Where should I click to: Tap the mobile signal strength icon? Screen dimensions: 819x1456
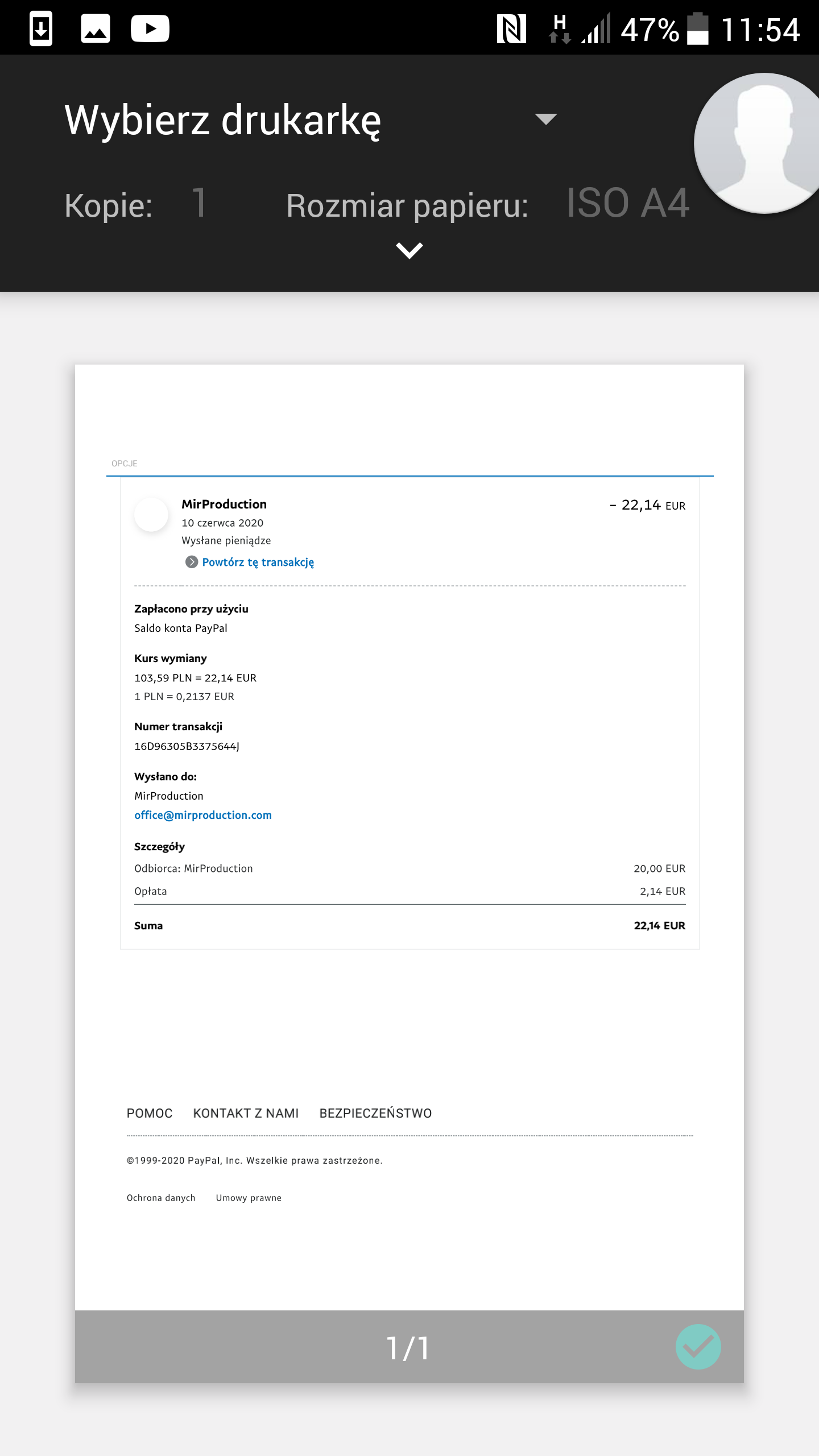point(596,28)
